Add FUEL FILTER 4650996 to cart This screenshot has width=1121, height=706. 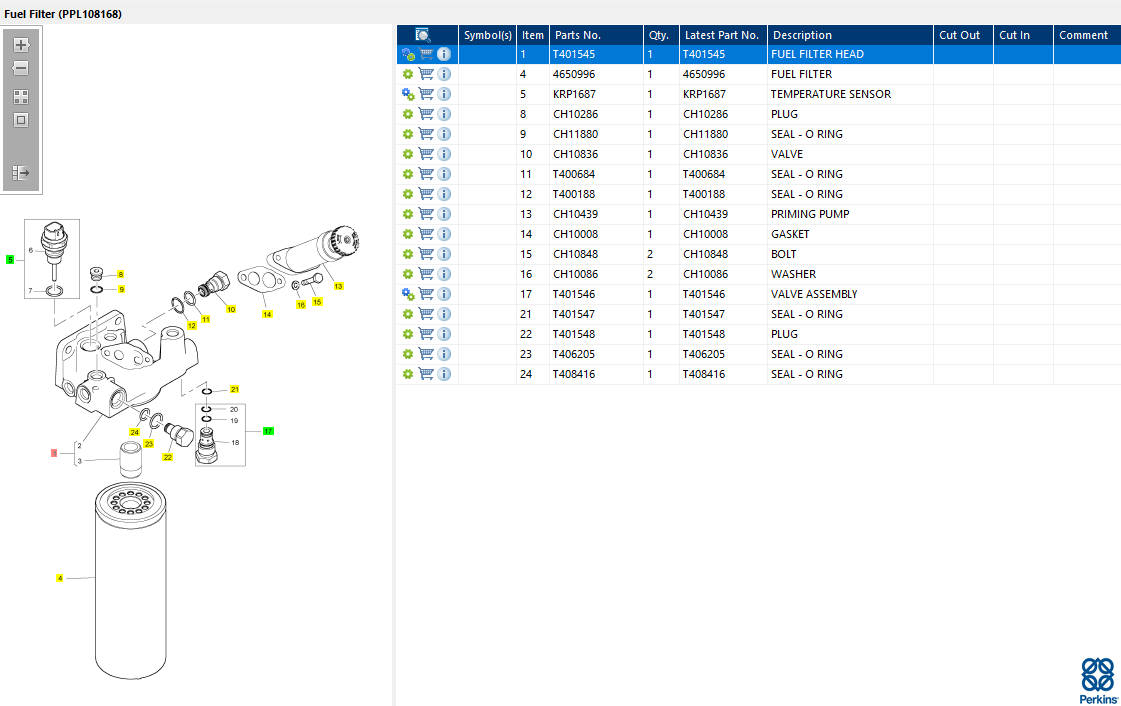(x=426, y=74)
